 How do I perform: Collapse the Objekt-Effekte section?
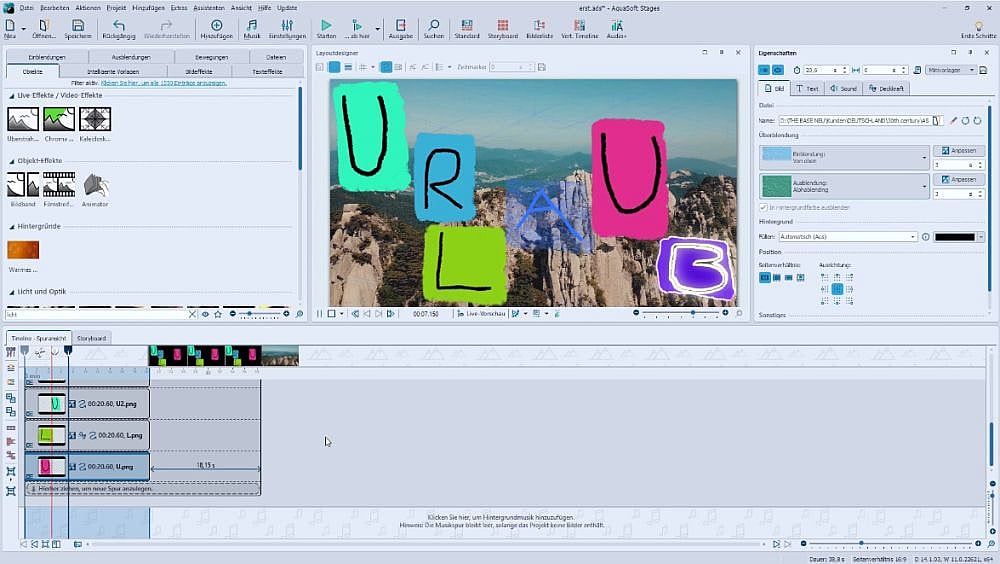(x=11, y=160)
